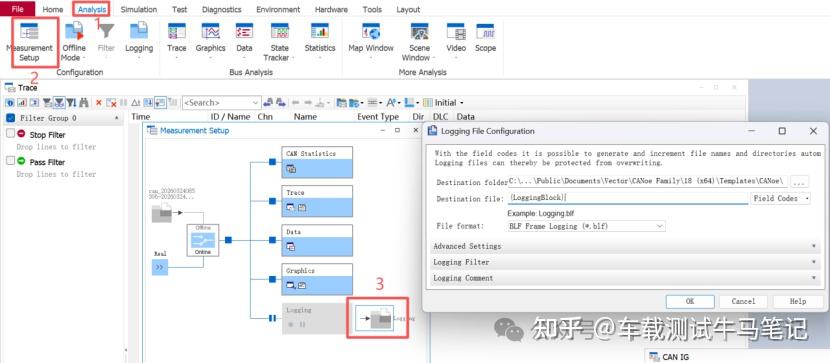
Task: Click OK in Logging File Configuration
Action: click(690, 301)
